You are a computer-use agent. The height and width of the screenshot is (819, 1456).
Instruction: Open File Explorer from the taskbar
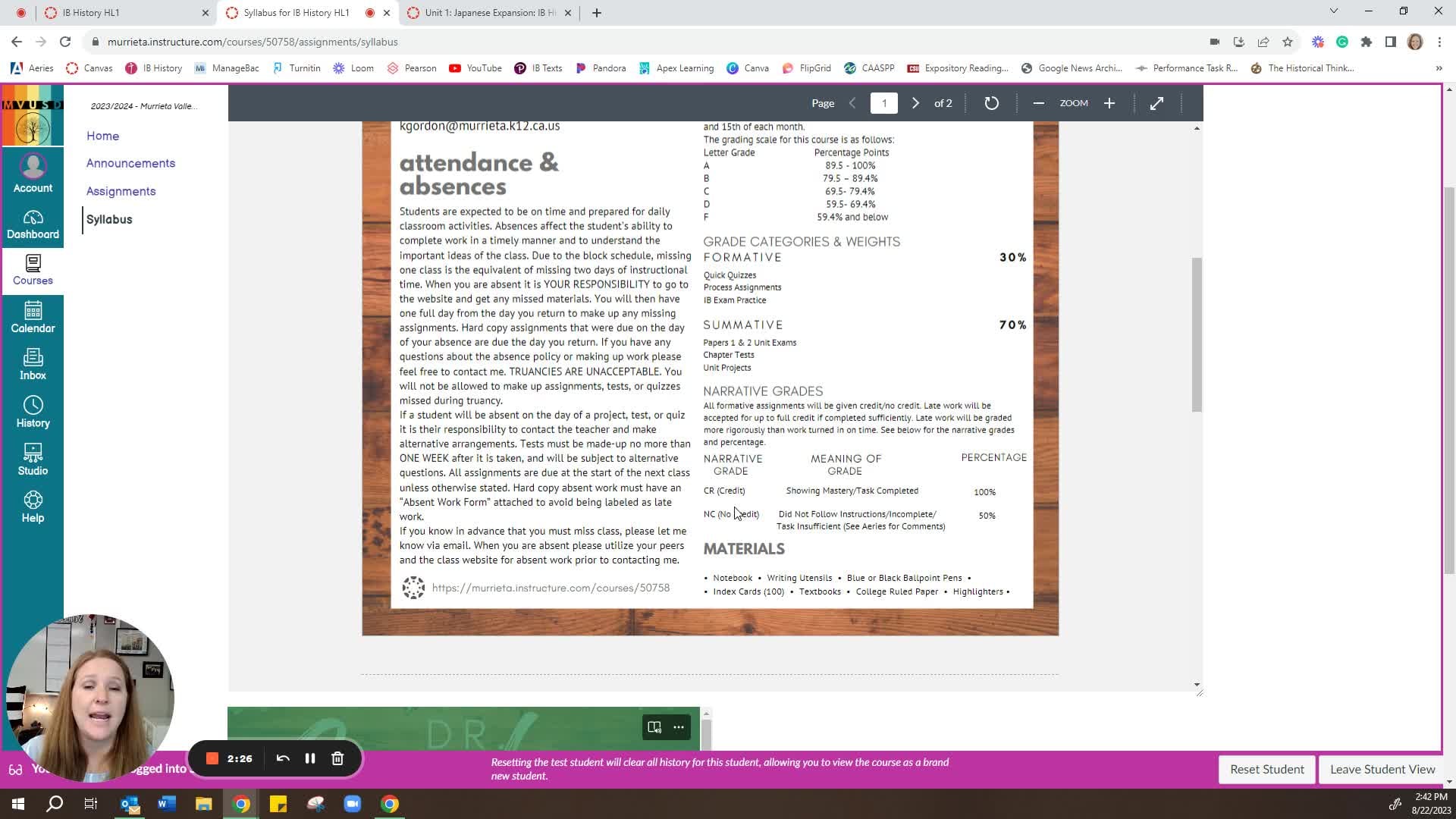click(x=204, y=804)
